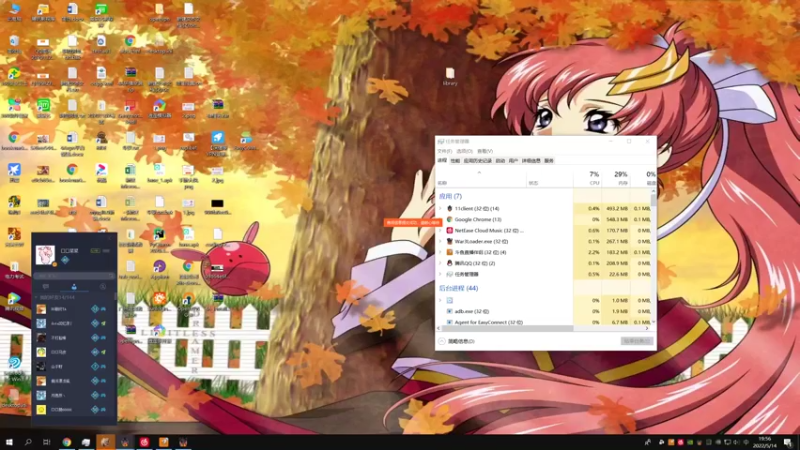This screenshot has height=450, width=800.
Task: Click the 548.3 MB memory value
Action: click(617, 219)
